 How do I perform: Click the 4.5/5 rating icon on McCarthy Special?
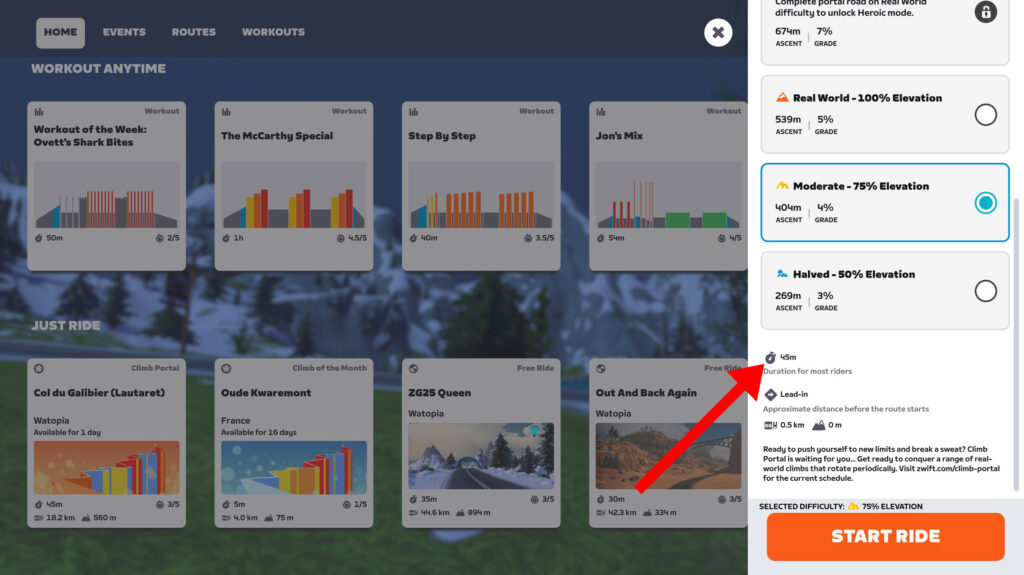pos(340,238)
